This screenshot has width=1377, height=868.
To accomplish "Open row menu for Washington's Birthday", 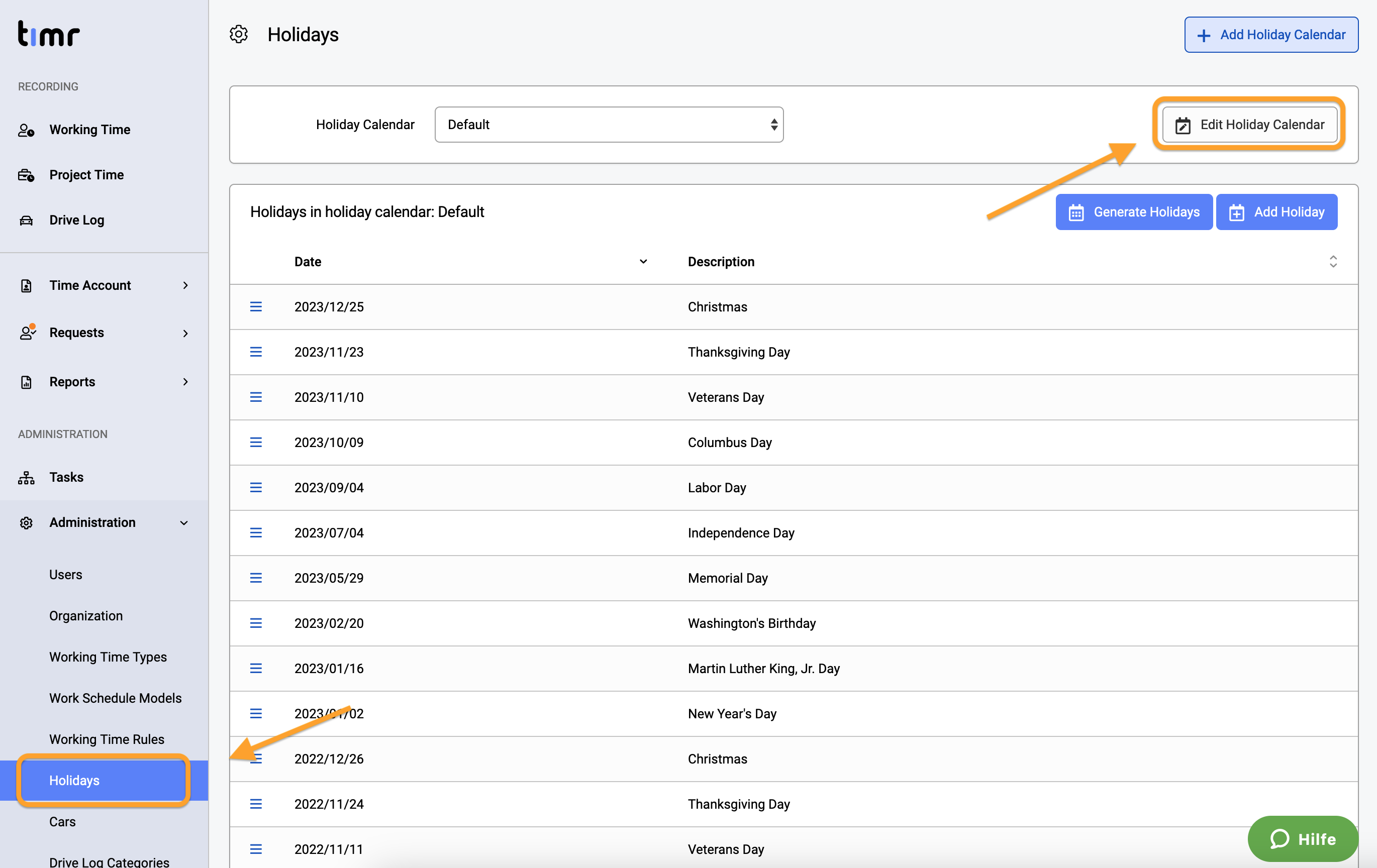I will coord(256,623).
